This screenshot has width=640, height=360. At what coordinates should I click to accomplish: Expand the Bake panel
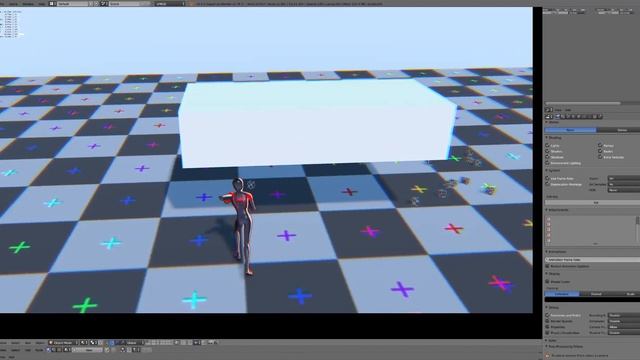547,340
